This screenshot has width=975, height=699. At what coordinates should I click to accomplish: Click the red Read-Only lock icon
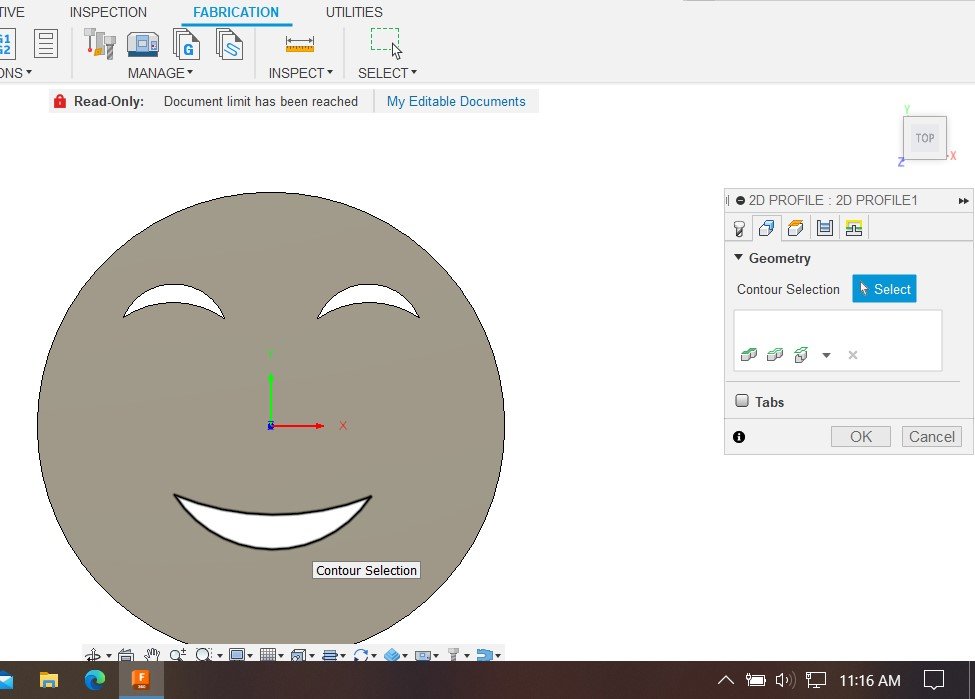[60, 101]
